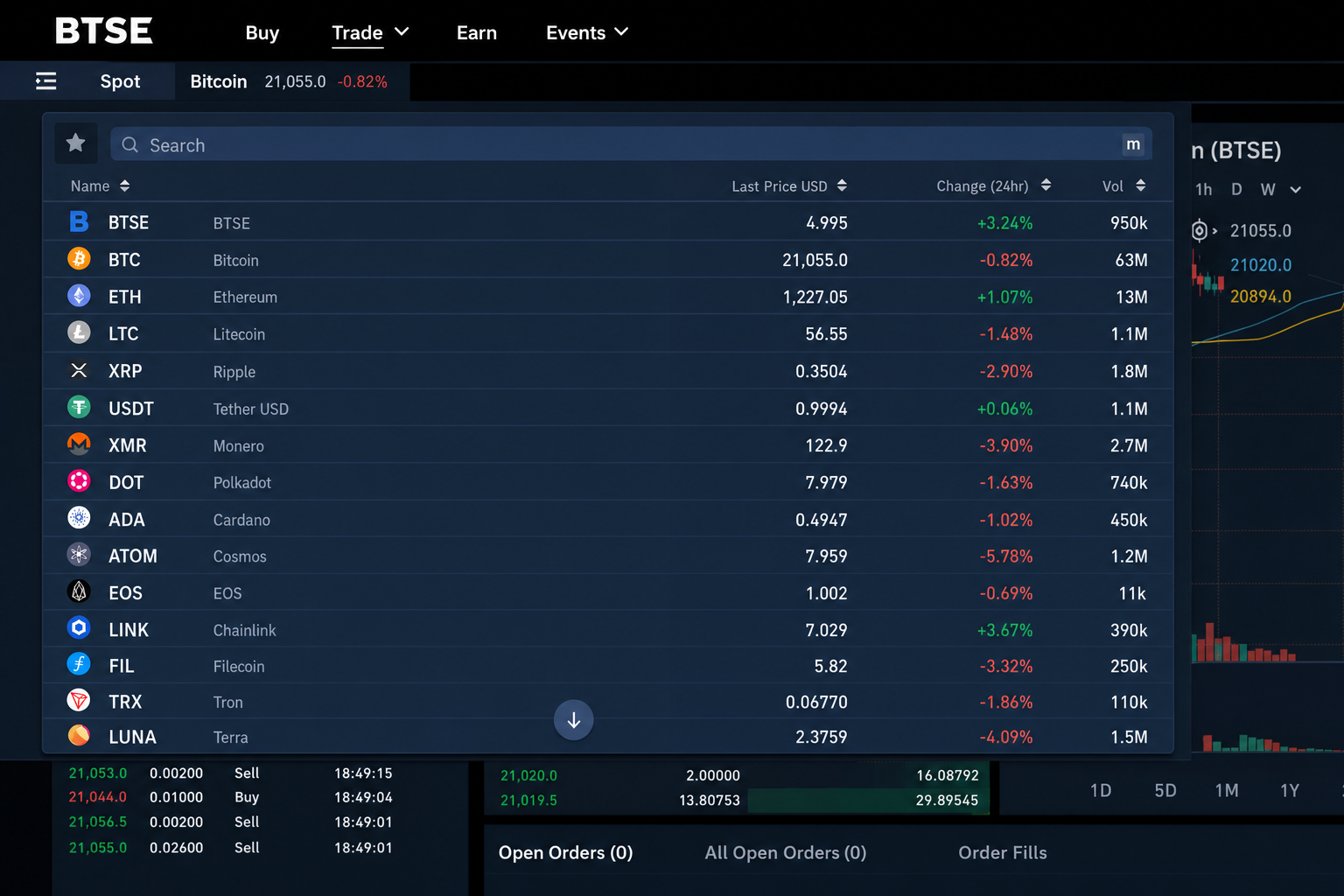Select the 1h chart interval

(x=1204, y=190)
